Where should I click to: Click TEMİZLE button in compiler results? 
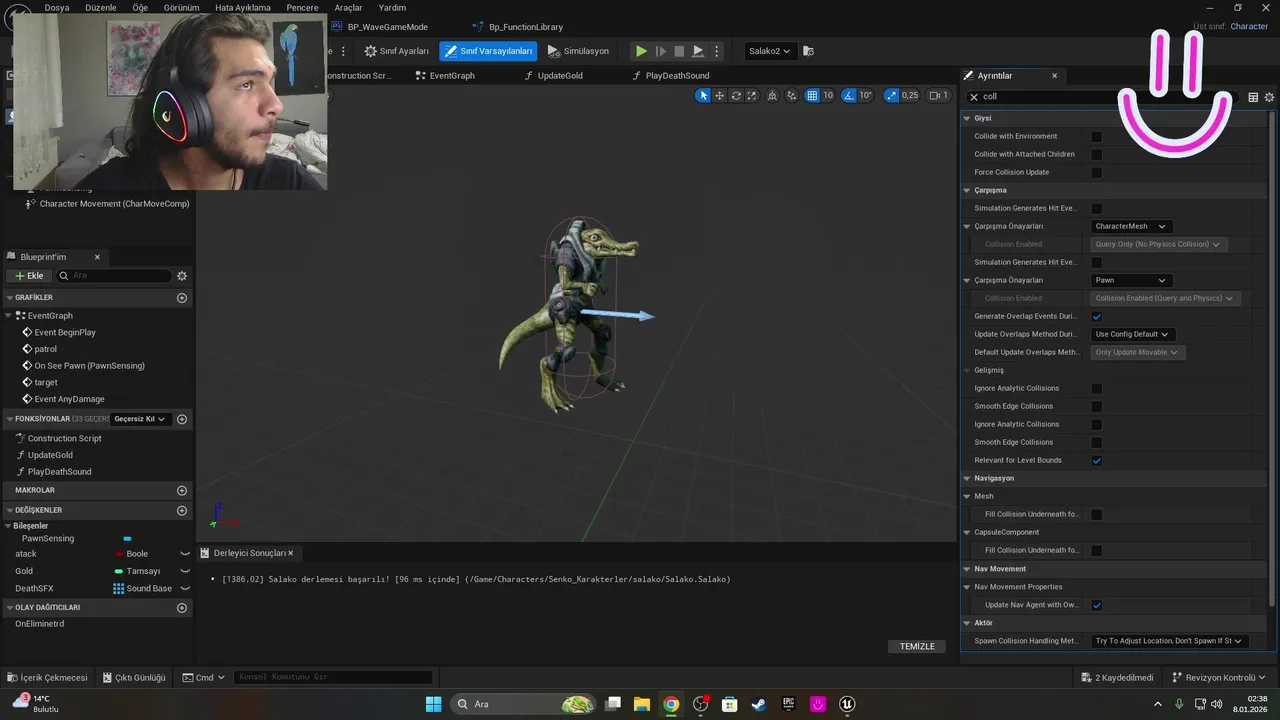[x=917, y=646]
